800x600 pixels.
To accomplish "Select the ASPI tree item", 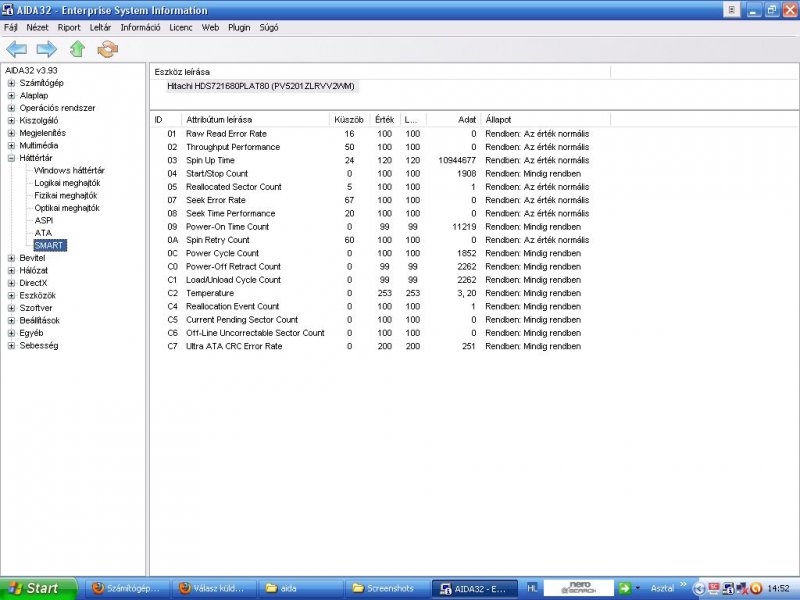I will (x=43, y=220).
